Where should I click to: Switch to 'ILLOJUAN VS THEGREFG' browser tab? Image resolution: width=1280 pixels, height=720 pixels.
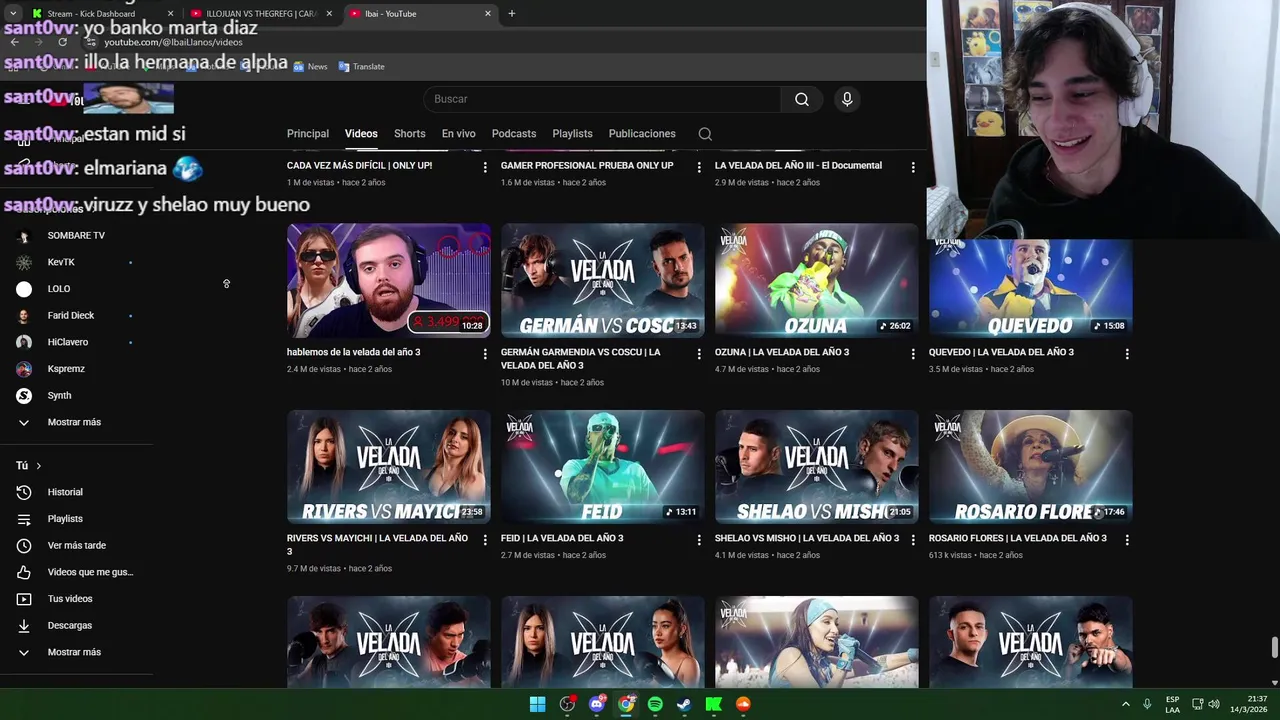260,14
